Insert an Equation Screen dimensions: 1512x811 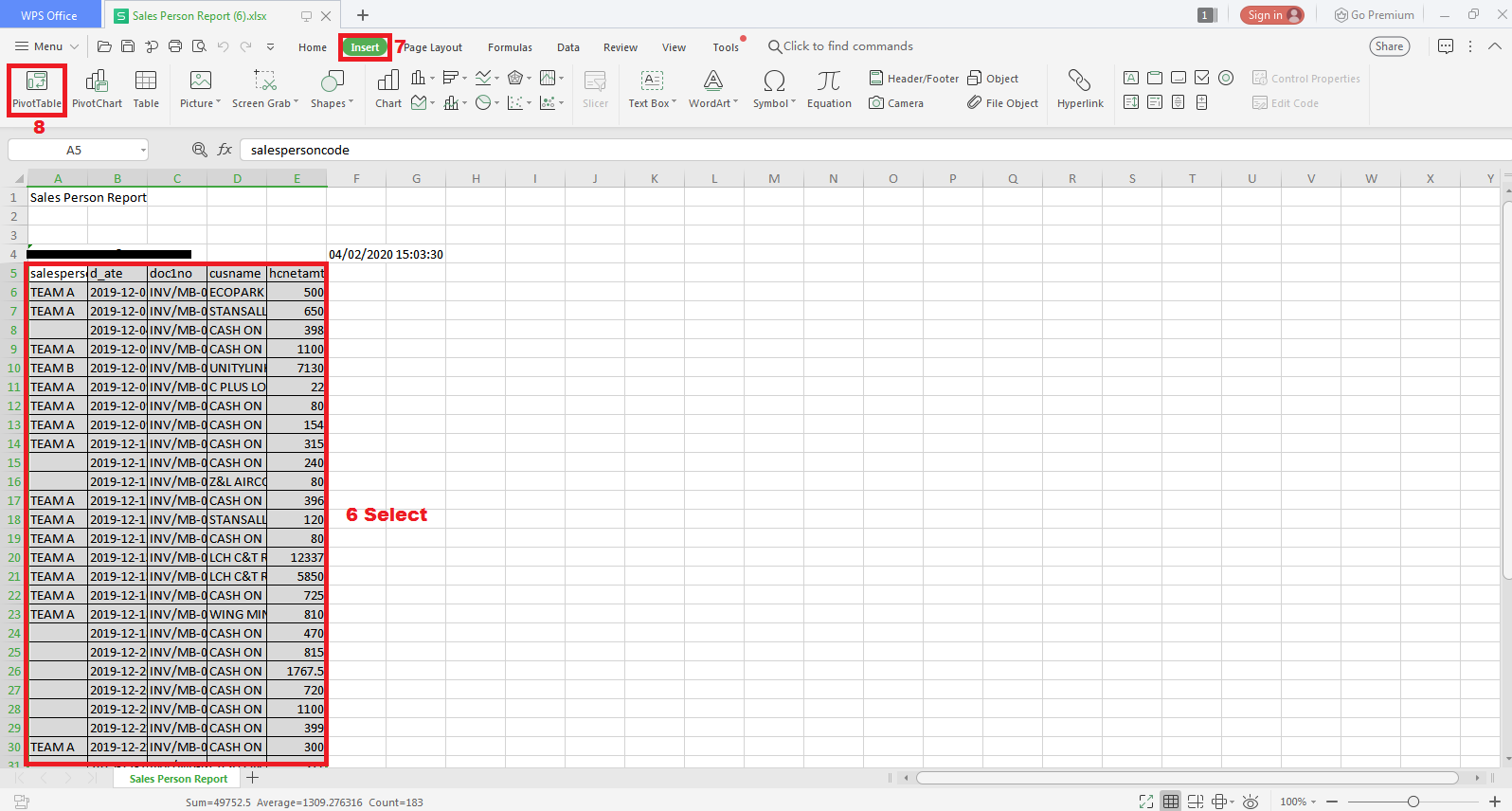coord(829,89)
